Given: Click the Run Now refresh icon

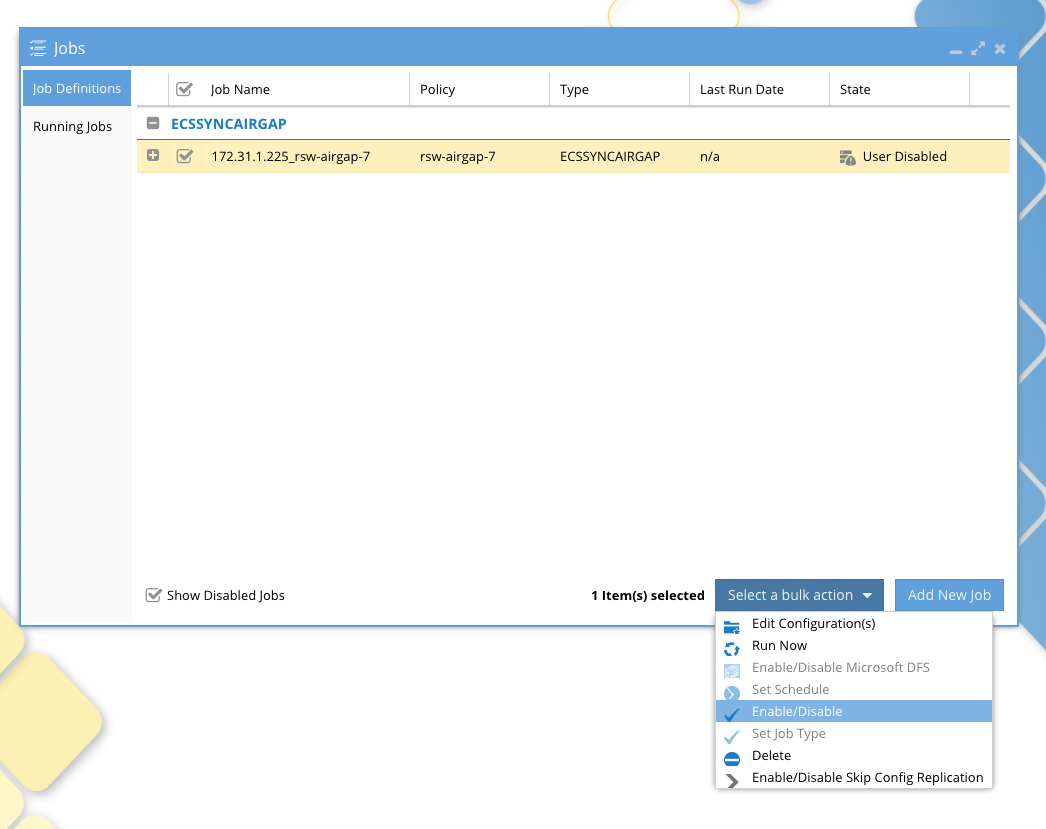Looking at the screenshot, I should (732, 645).
